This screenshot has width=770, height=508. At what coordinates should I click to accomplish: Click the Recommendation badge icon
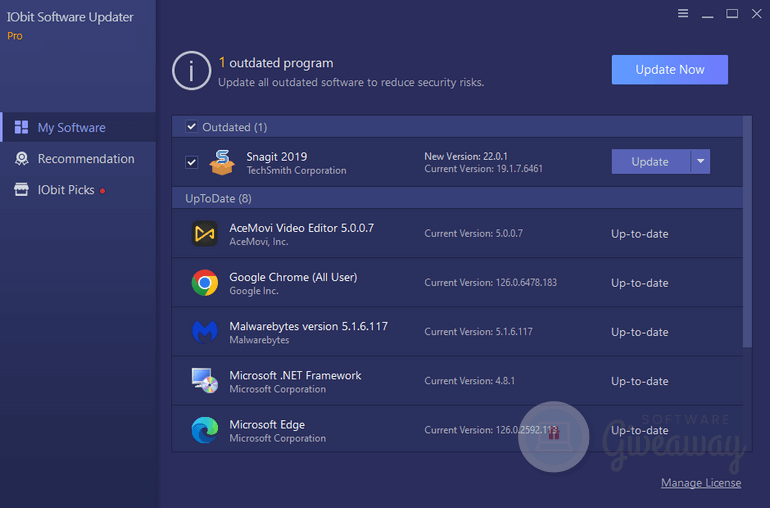click(22, 158)
